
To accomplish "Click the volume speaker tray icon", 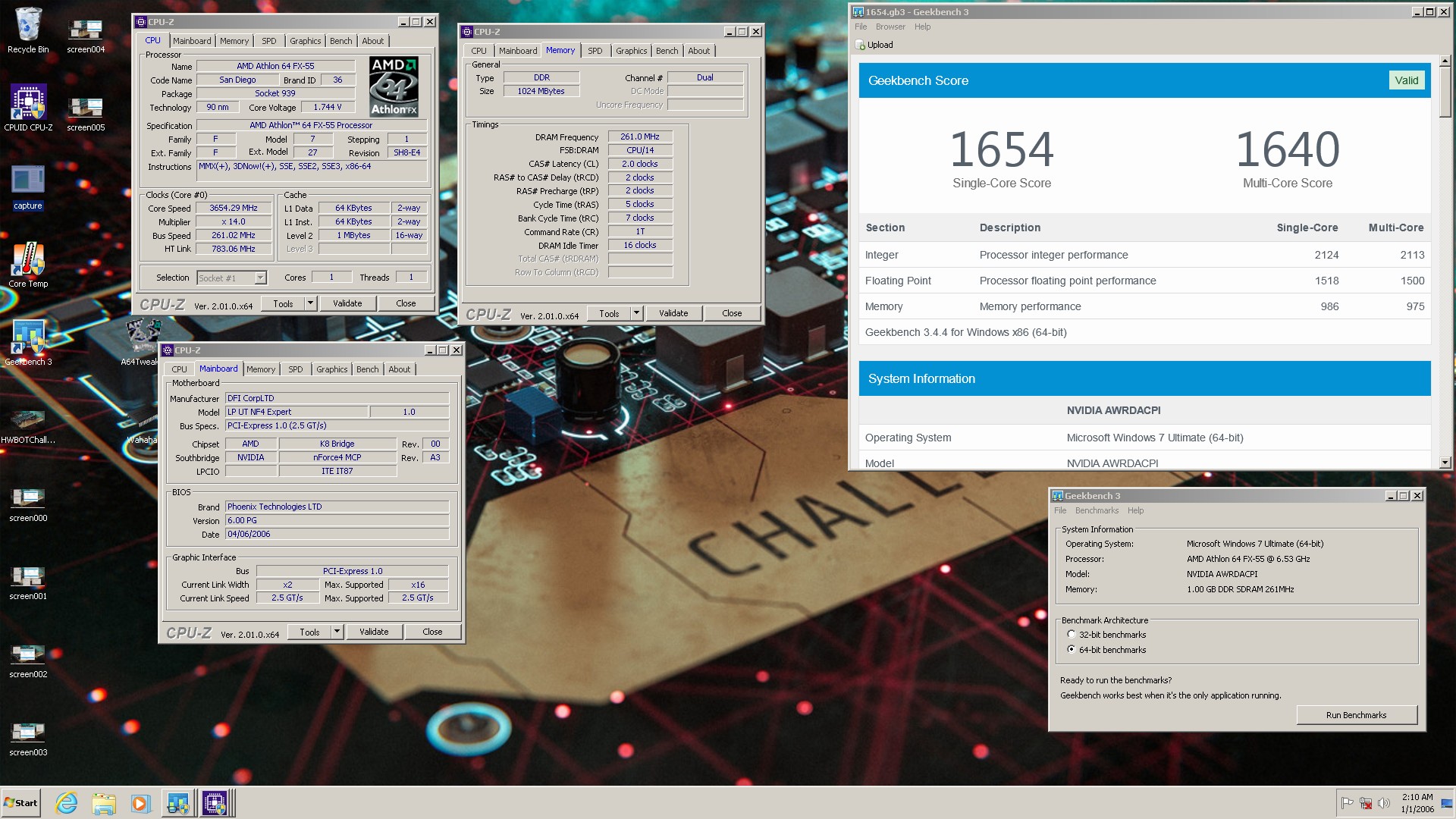I will click(1383, 803).
